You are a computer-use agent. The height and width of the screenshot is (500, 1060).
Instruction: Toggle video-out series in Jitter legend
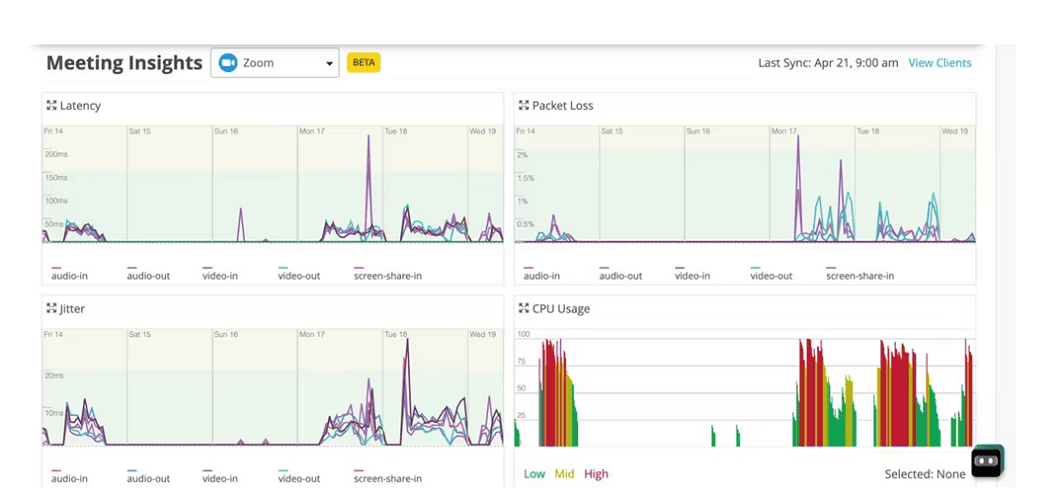coord(299,478)
